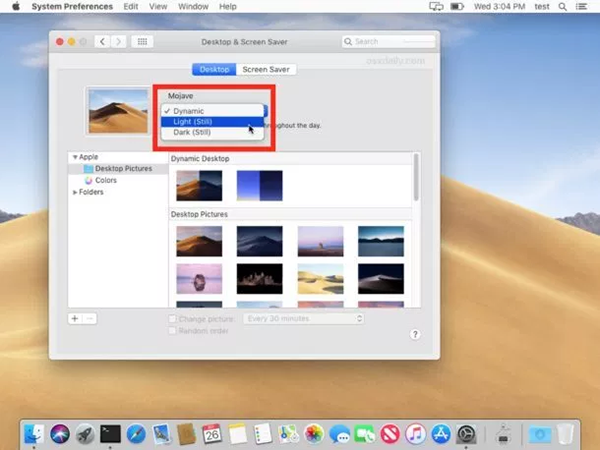
Task: Switch to the Desktop tab
Action: (214, 69)
